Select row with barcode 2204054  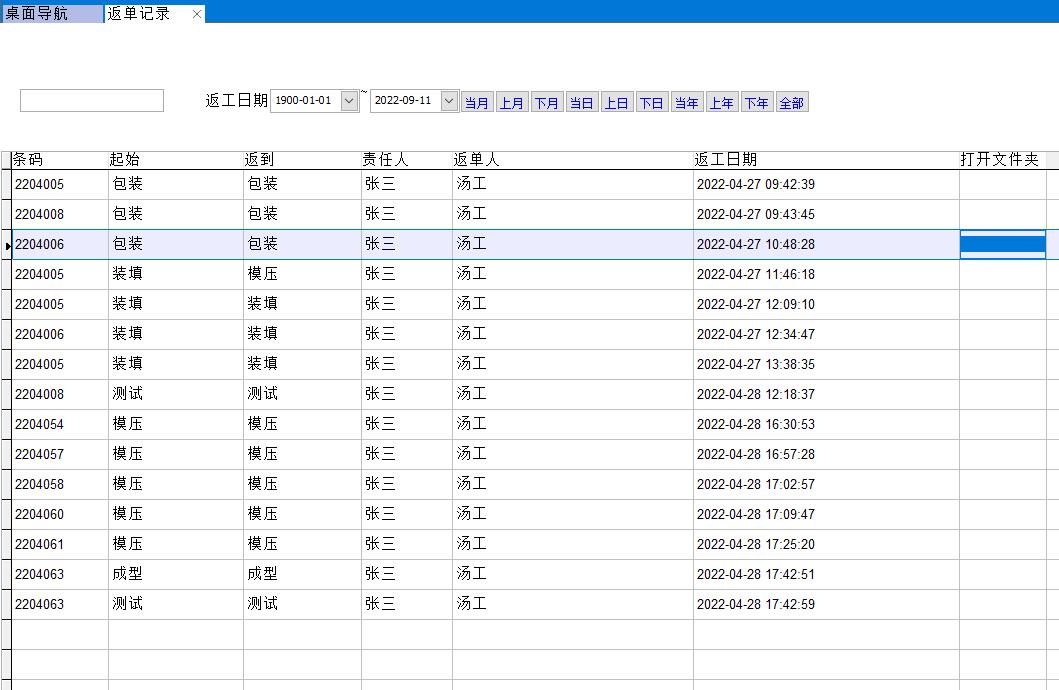[40, 424]
